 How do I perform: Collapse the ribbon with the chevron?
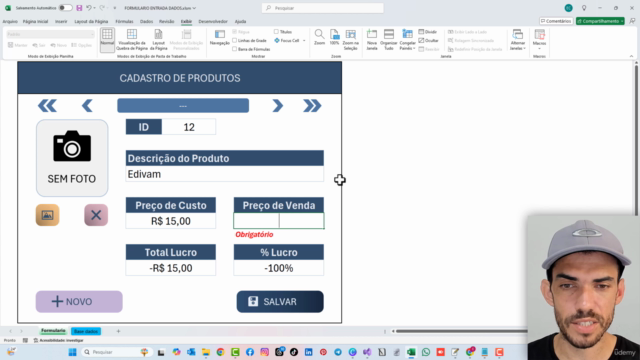point(631,56)
